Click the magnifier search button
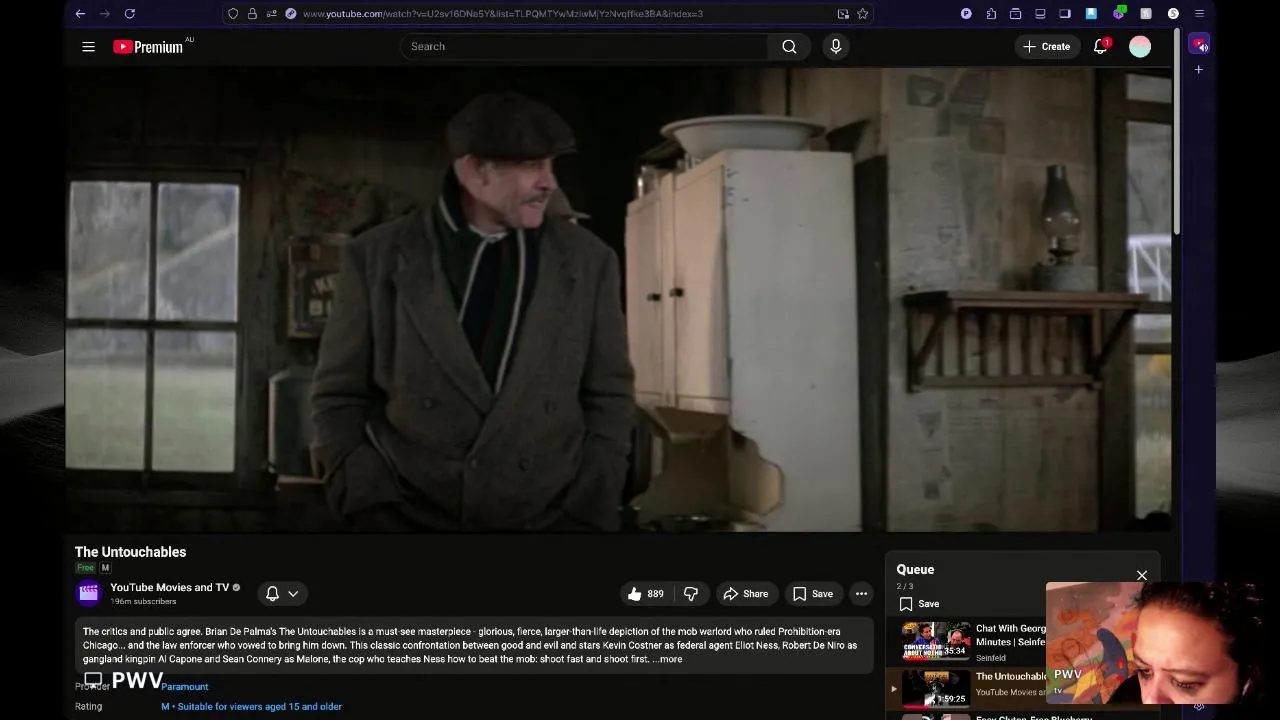 (x=789, y=47)
